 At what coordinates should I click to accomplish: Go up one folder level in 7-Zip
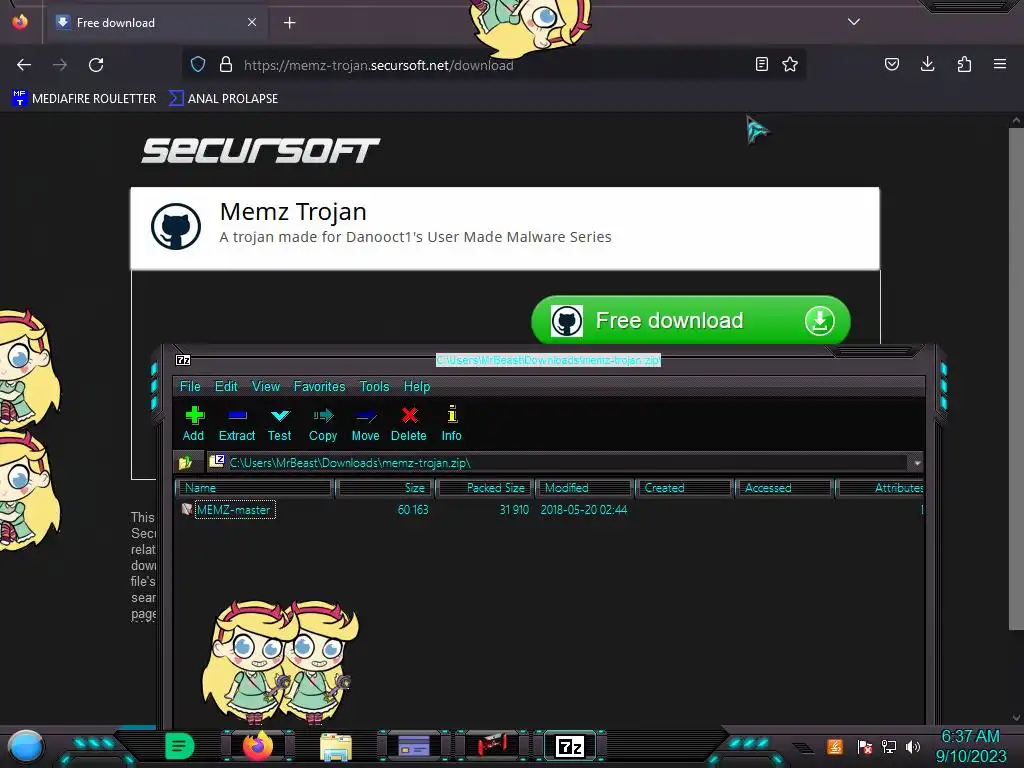coord(185,462)
